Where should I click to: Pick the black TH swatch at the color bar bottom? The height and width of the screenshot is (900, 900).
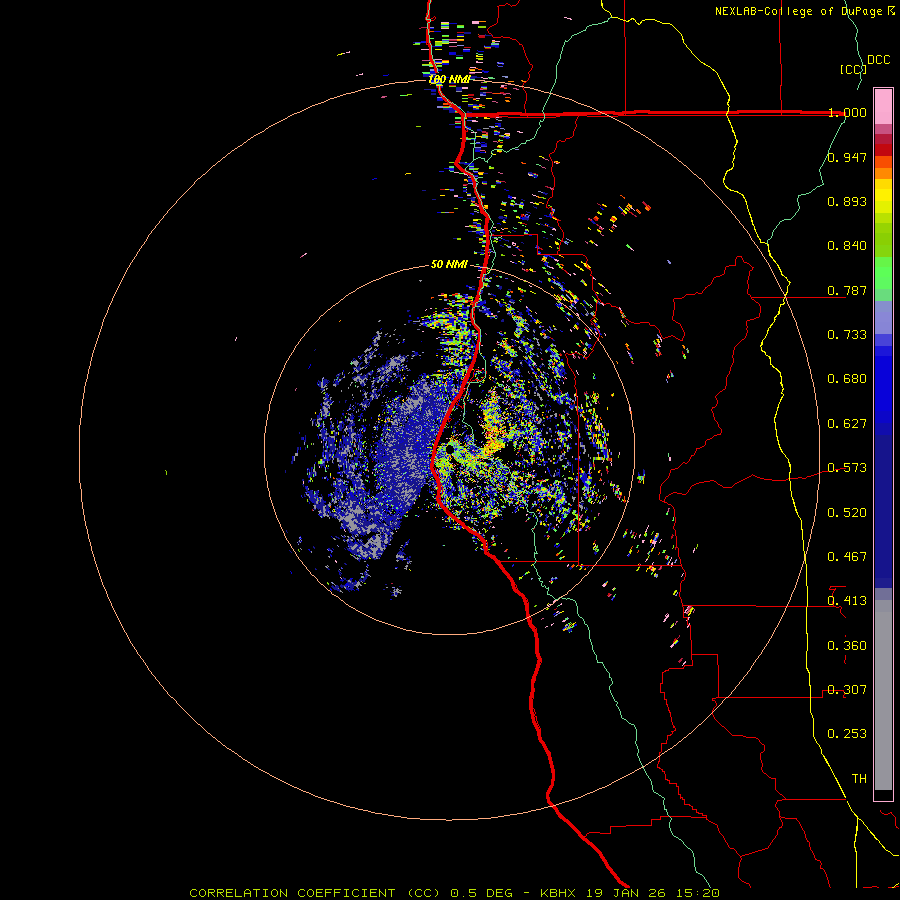pyautogui.click(x=883, y=794)
